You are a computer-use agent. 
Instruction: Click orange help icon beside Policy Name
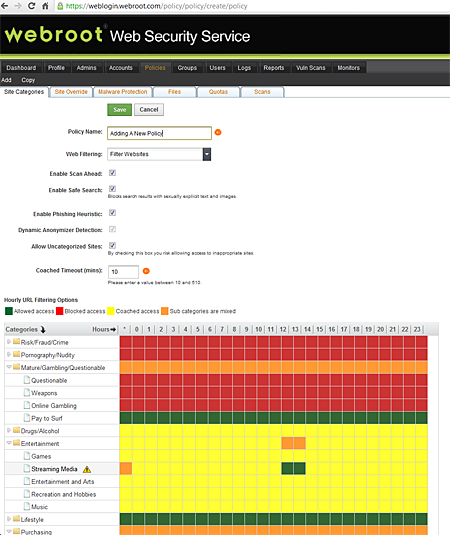coord(218,132)
